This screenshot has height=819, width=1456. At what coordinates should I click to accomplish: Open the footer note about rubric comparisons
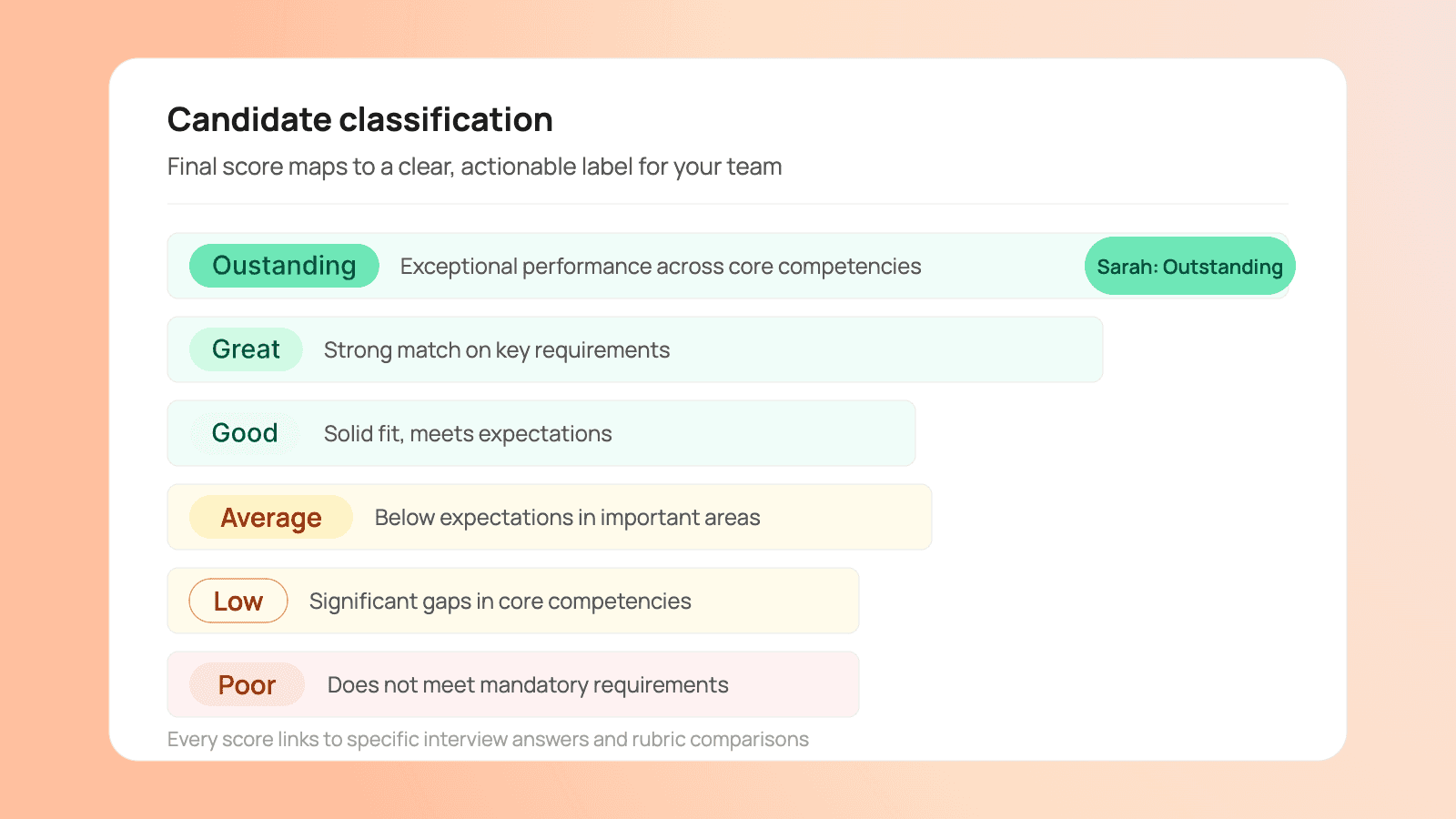tap(488, 739)
